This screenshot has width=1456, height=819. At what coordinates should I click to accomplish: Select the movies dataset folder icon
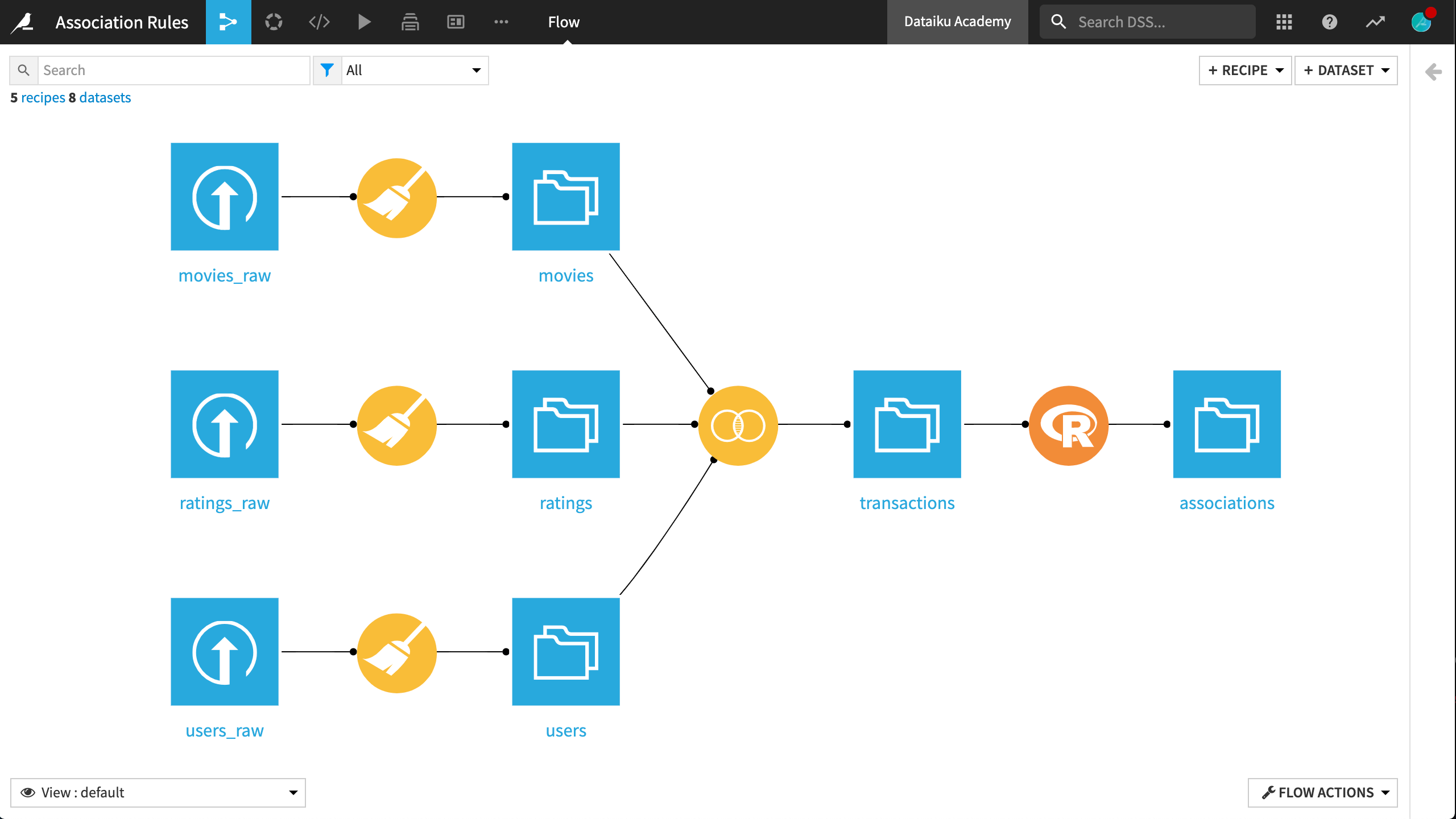click(x=566, y=197)
